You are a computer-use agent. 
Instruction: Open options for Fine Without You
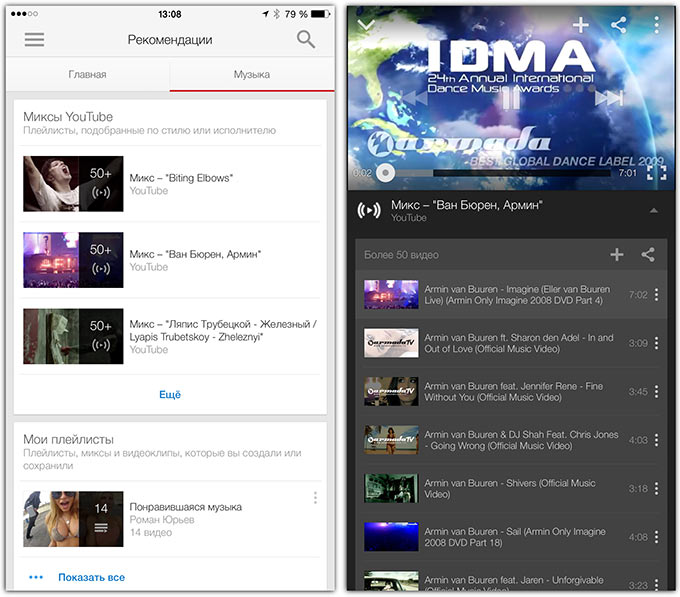[x=657, y=391]
